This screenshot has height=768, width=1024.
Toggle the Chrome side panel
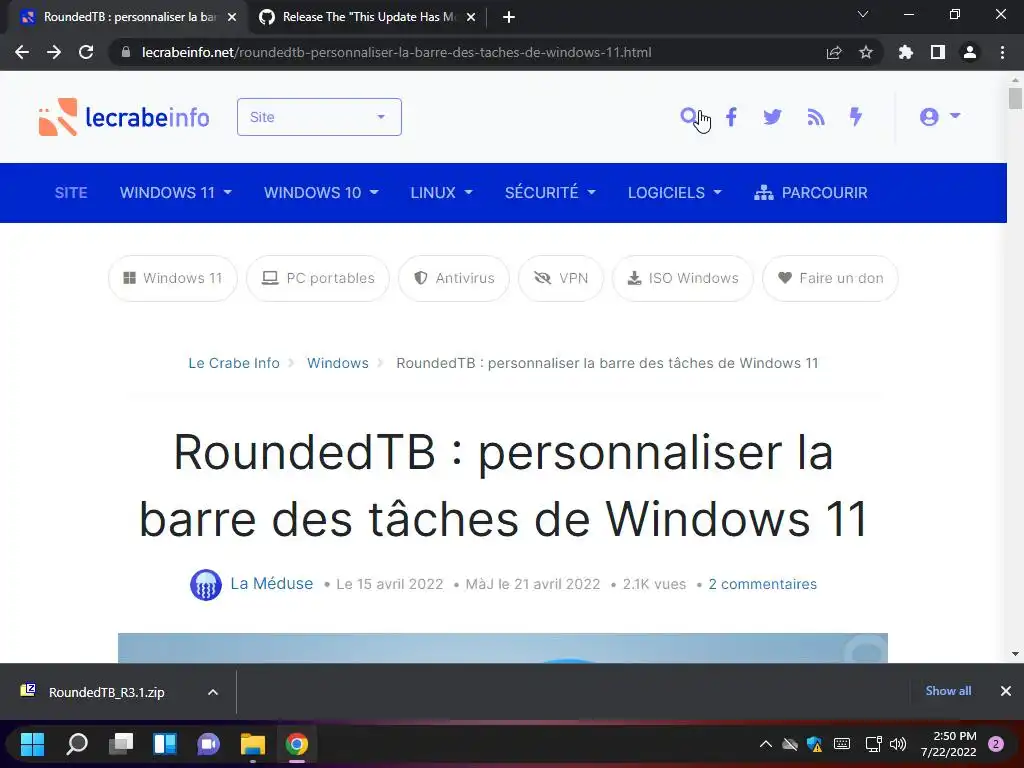(x=938, y=52)
